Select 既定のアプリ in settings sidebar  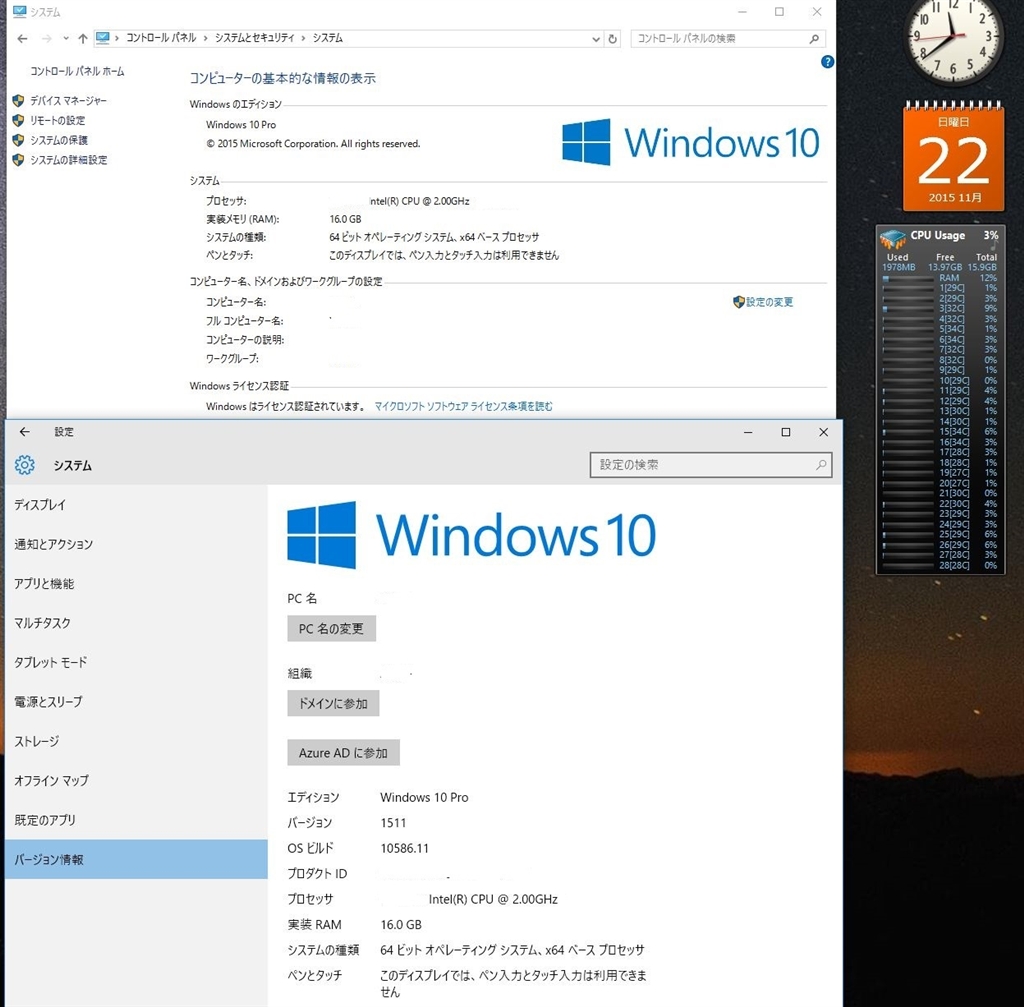pyautogui.click(x=136, y=820)
